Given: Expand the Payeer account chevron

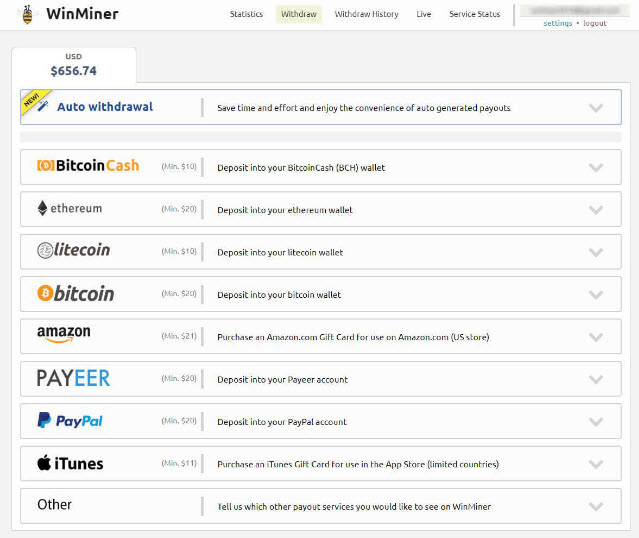Looking at the screenshot, I should (596, 379).
